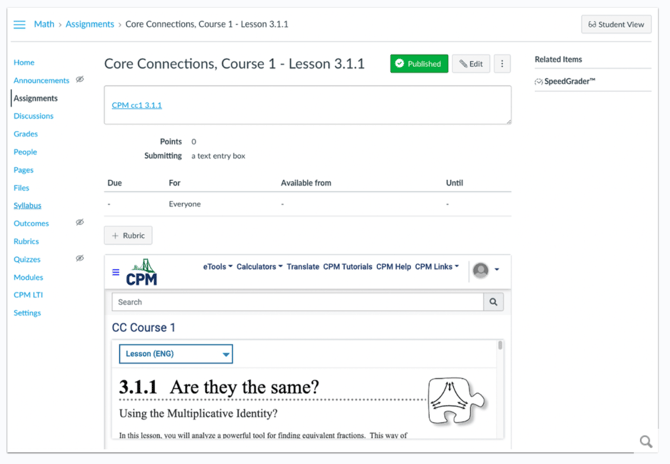
Task: Open the three-dot assignment options menu
Action: 502,64
